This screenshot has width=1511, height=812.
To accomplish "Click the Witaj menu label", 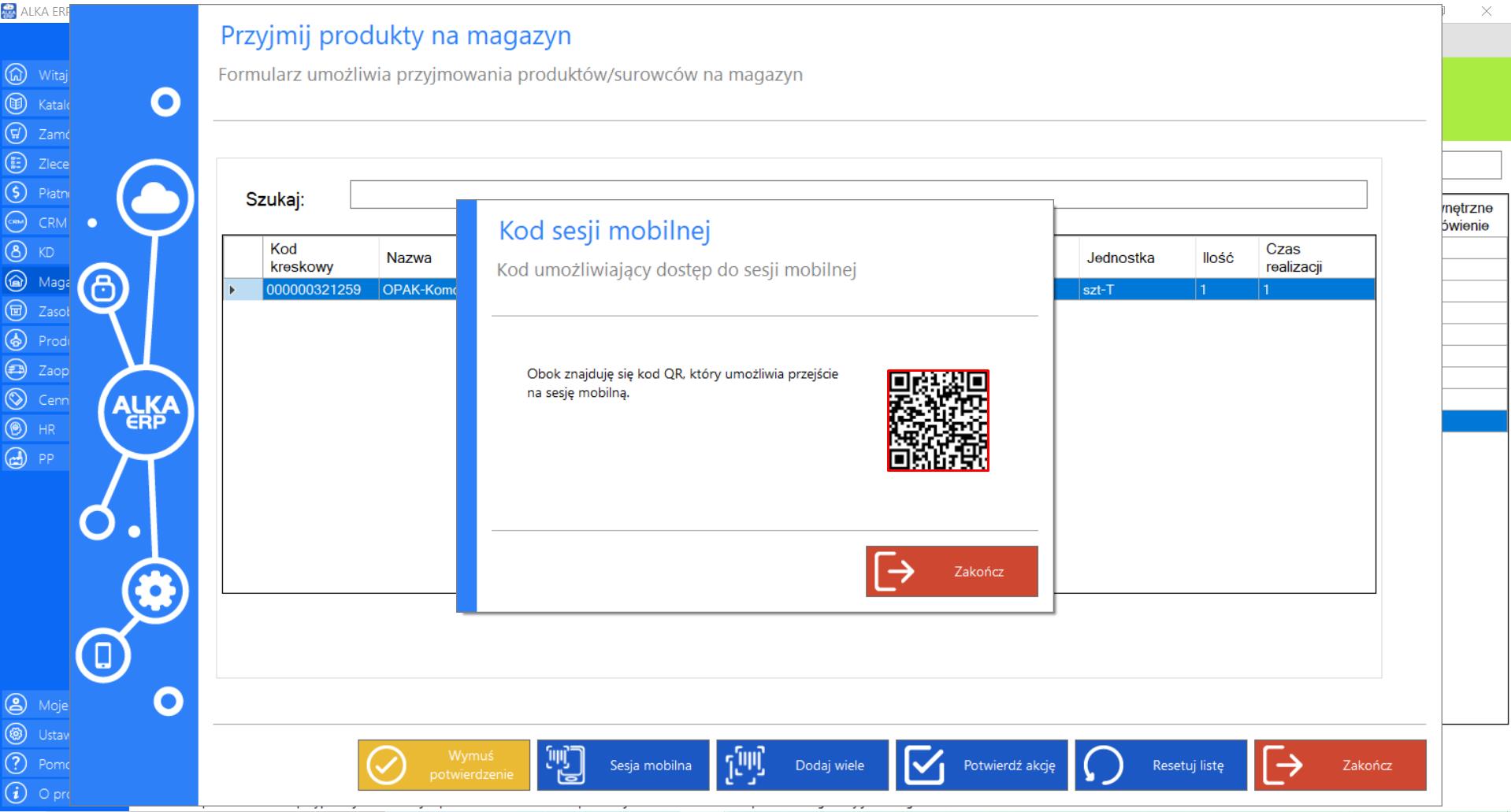I will click(x=53, y=75).
